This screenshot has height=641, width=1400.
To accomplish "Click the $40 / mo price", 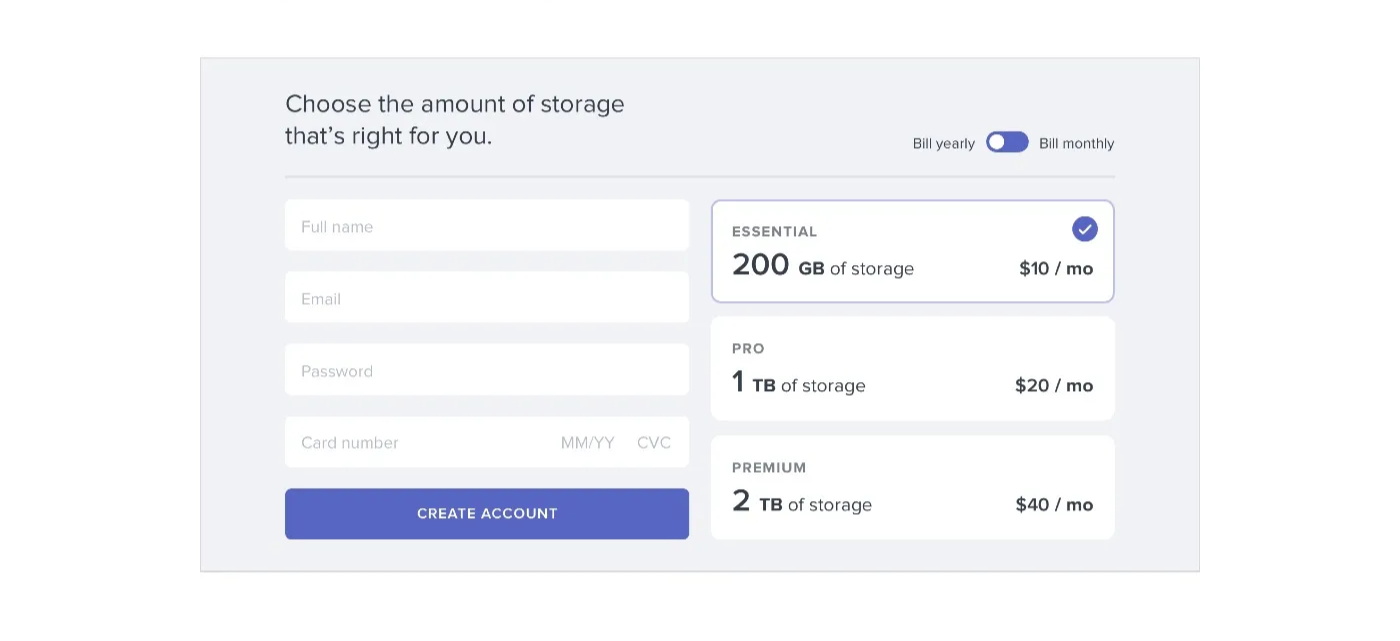I will coord(1053,505).
